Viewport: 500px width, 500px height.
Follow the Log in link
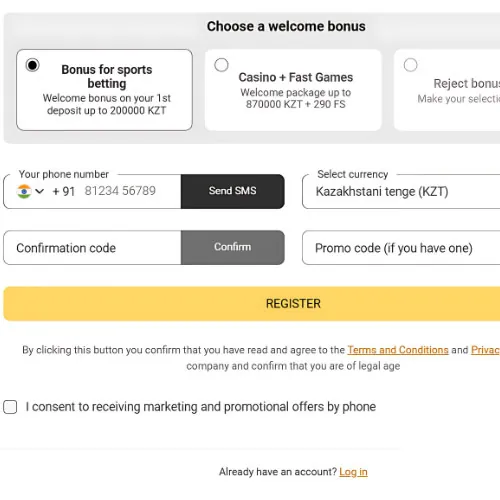353,472
